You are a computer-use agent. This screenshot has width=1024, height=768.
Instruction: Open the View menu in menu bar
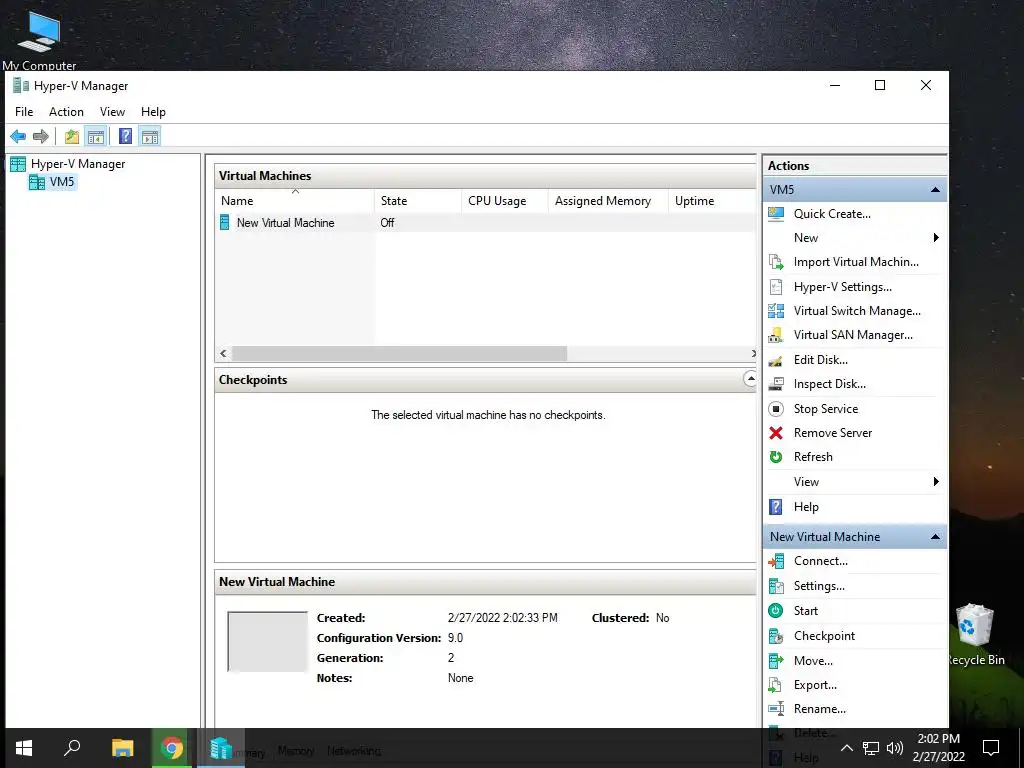[112, 112]
